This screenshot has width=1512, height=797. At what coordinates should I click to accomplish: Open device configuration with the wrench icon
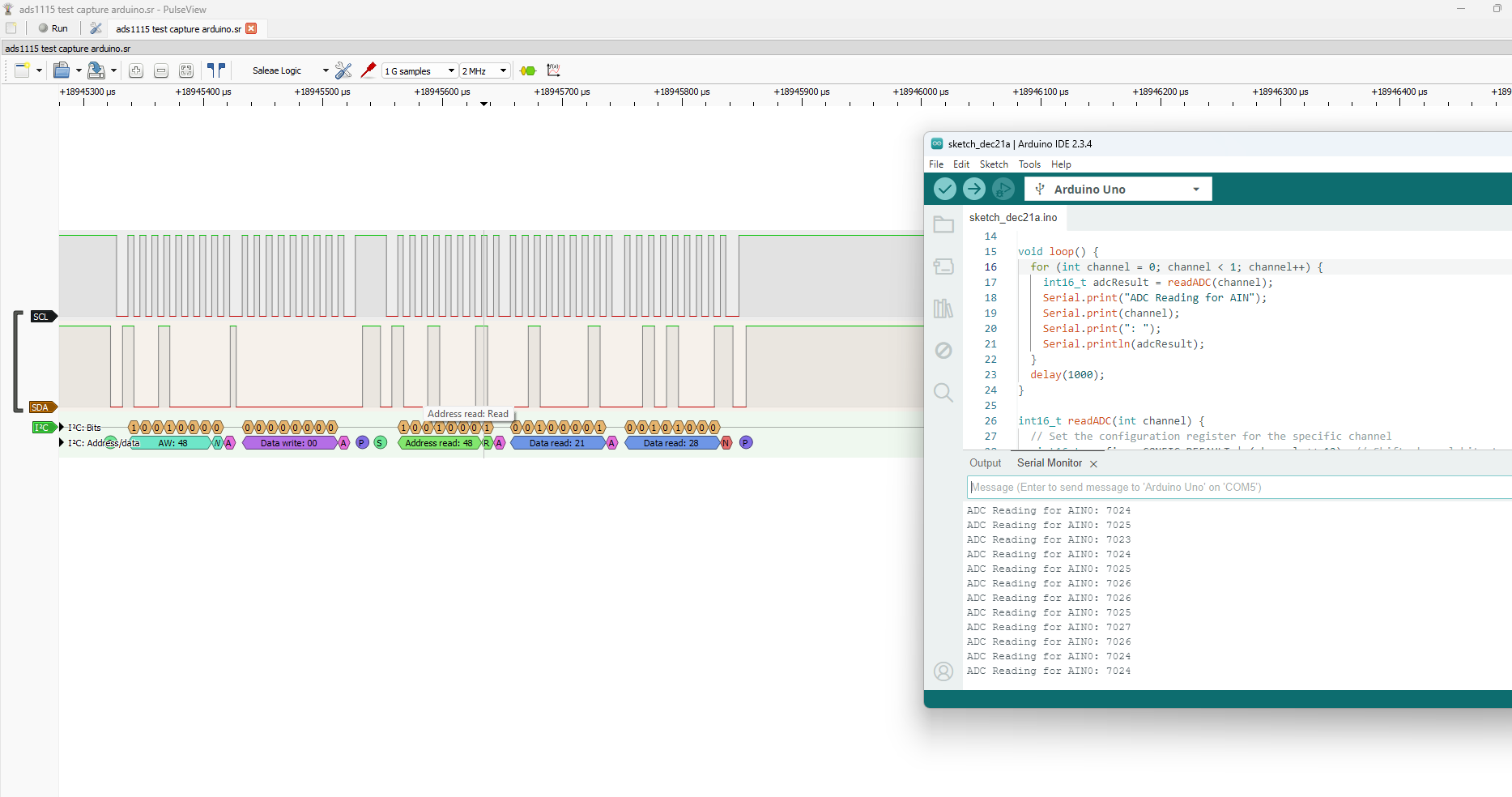pos(343,70)
